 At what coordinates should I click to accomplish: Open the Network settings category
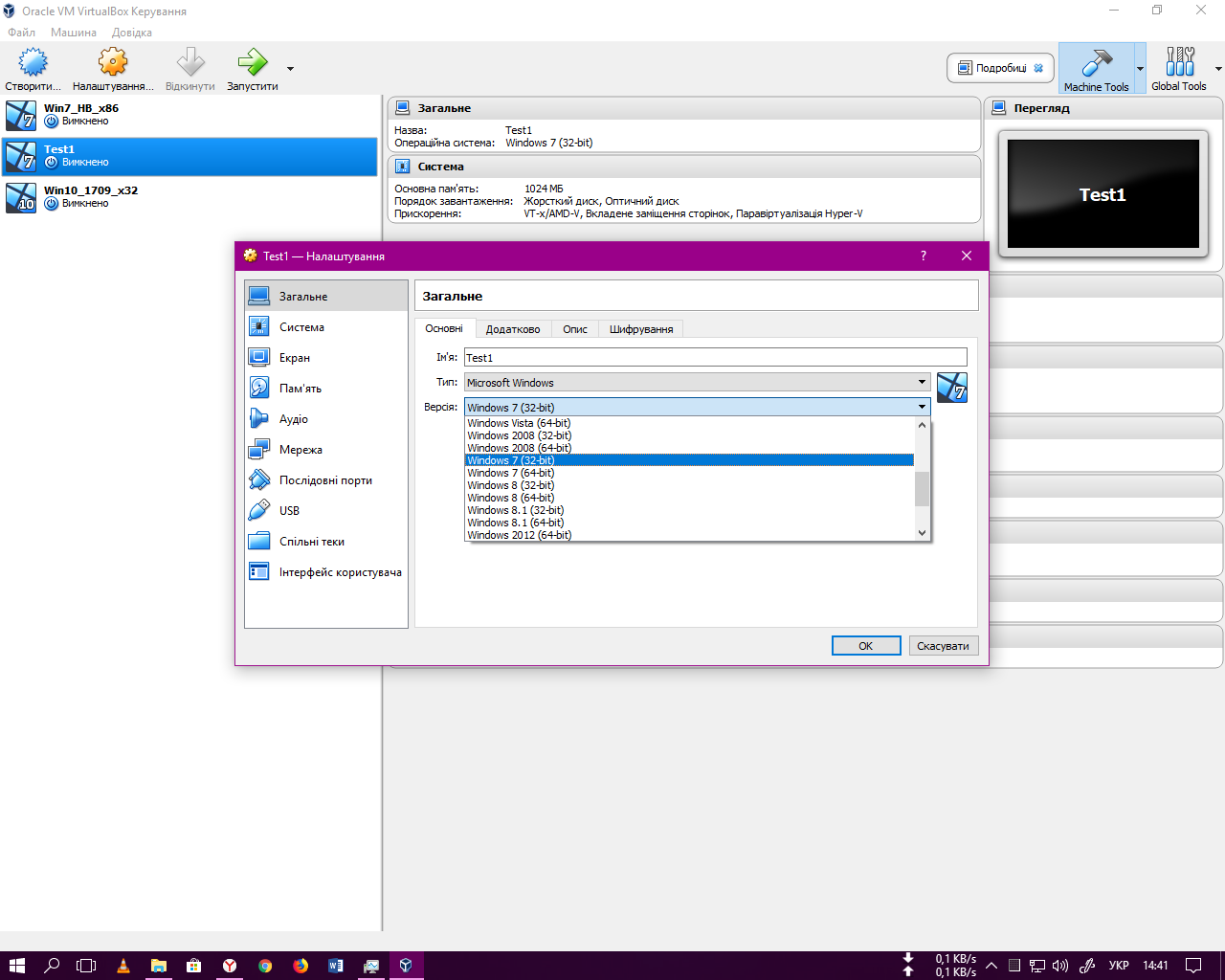point(301,450)
